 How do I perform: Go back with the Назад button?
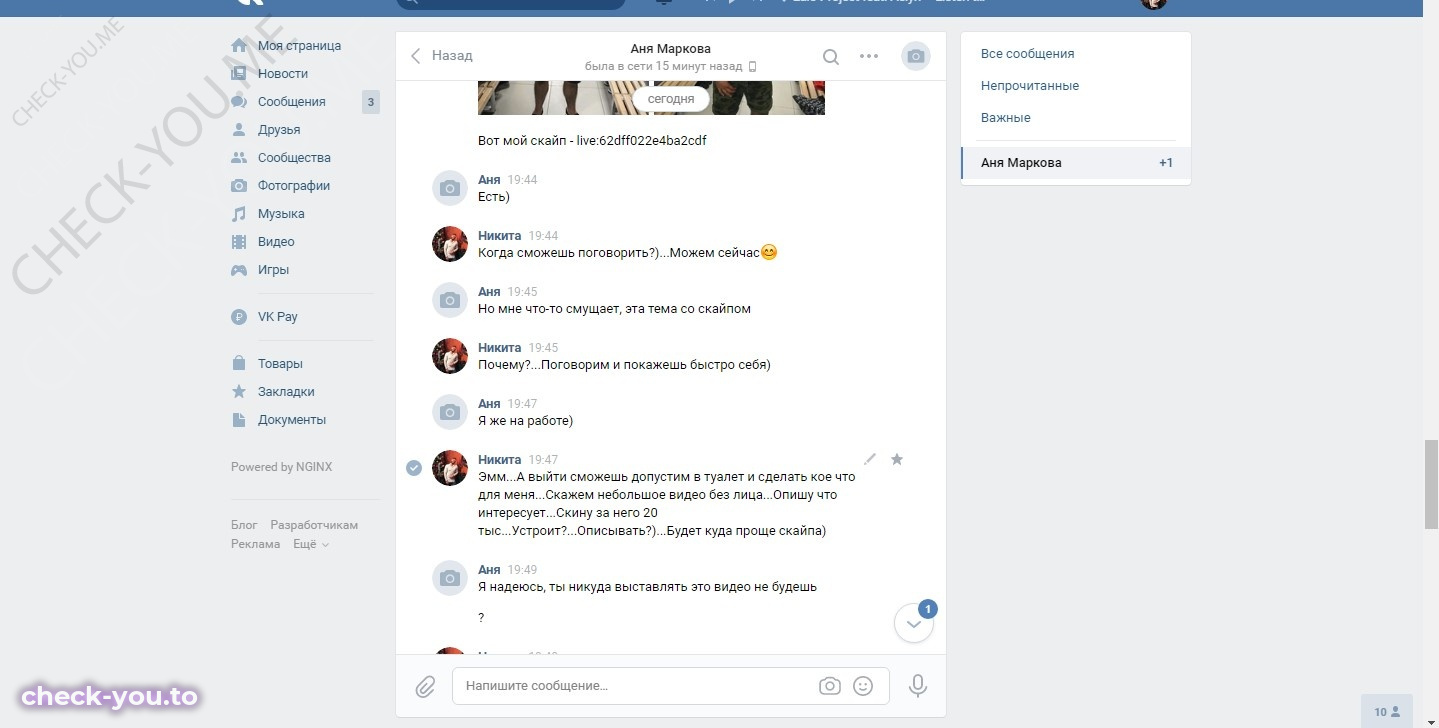coord(441,56)
